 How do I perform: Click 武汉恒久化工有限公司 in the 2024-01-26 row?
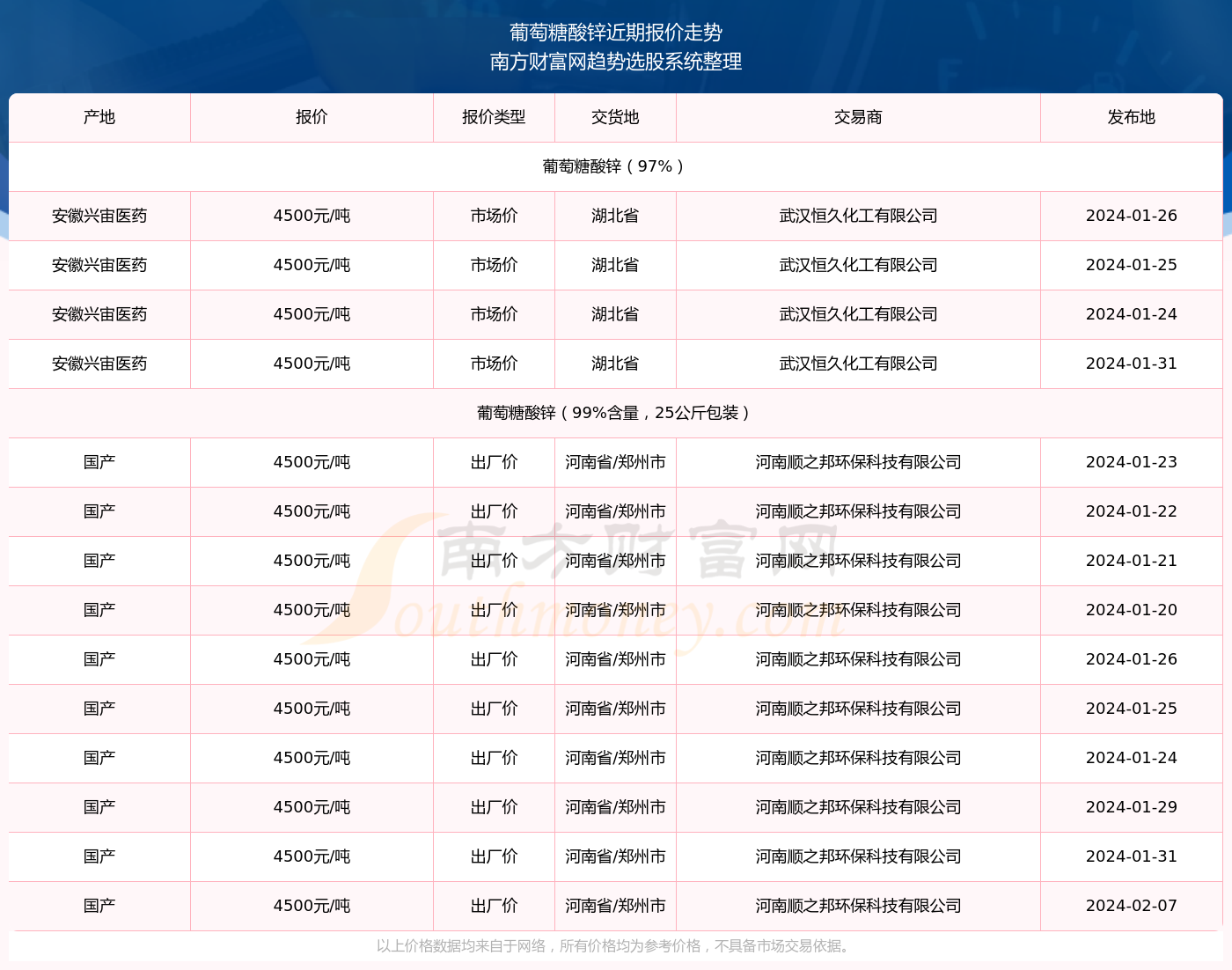coord(858,216)
